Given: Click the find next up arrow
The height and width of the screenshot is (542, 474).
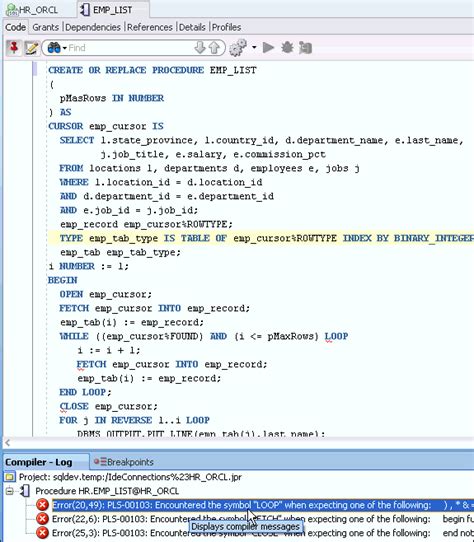Looking at the screenshot, I should tap(214, 48).
